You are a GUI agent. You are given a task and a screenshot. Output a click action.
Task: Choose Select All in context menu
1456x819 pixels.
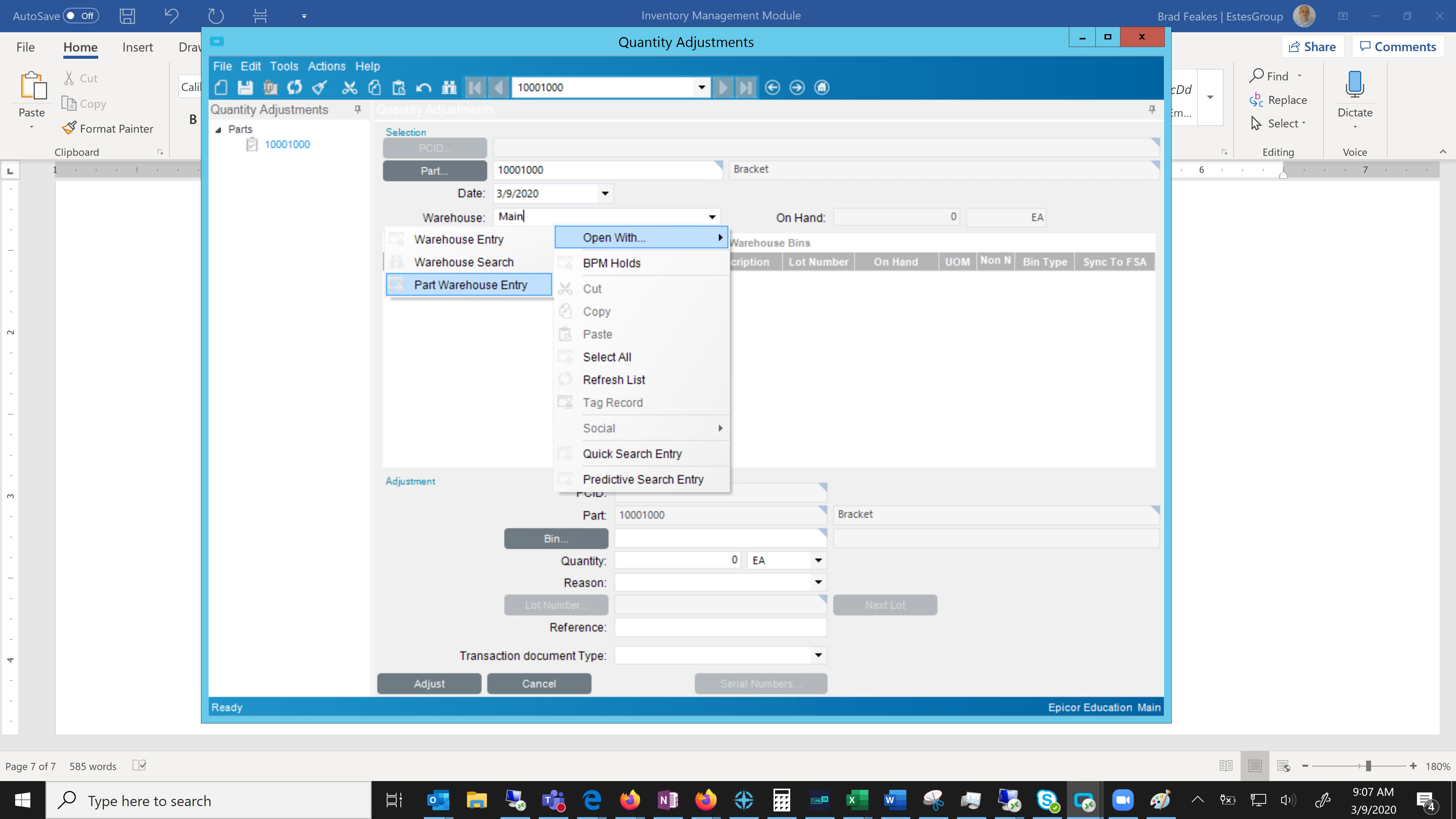click(x=642, y=357)
